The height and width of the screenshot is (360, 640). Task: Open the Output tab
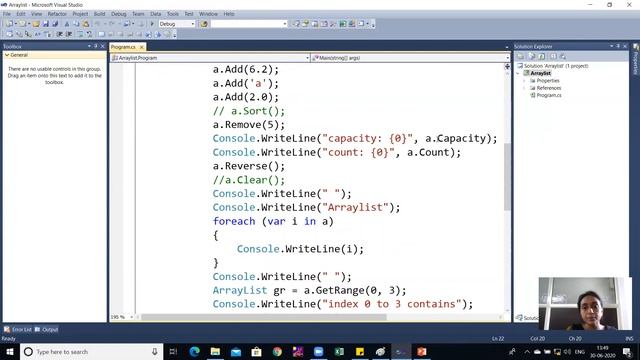pos(47,329)
